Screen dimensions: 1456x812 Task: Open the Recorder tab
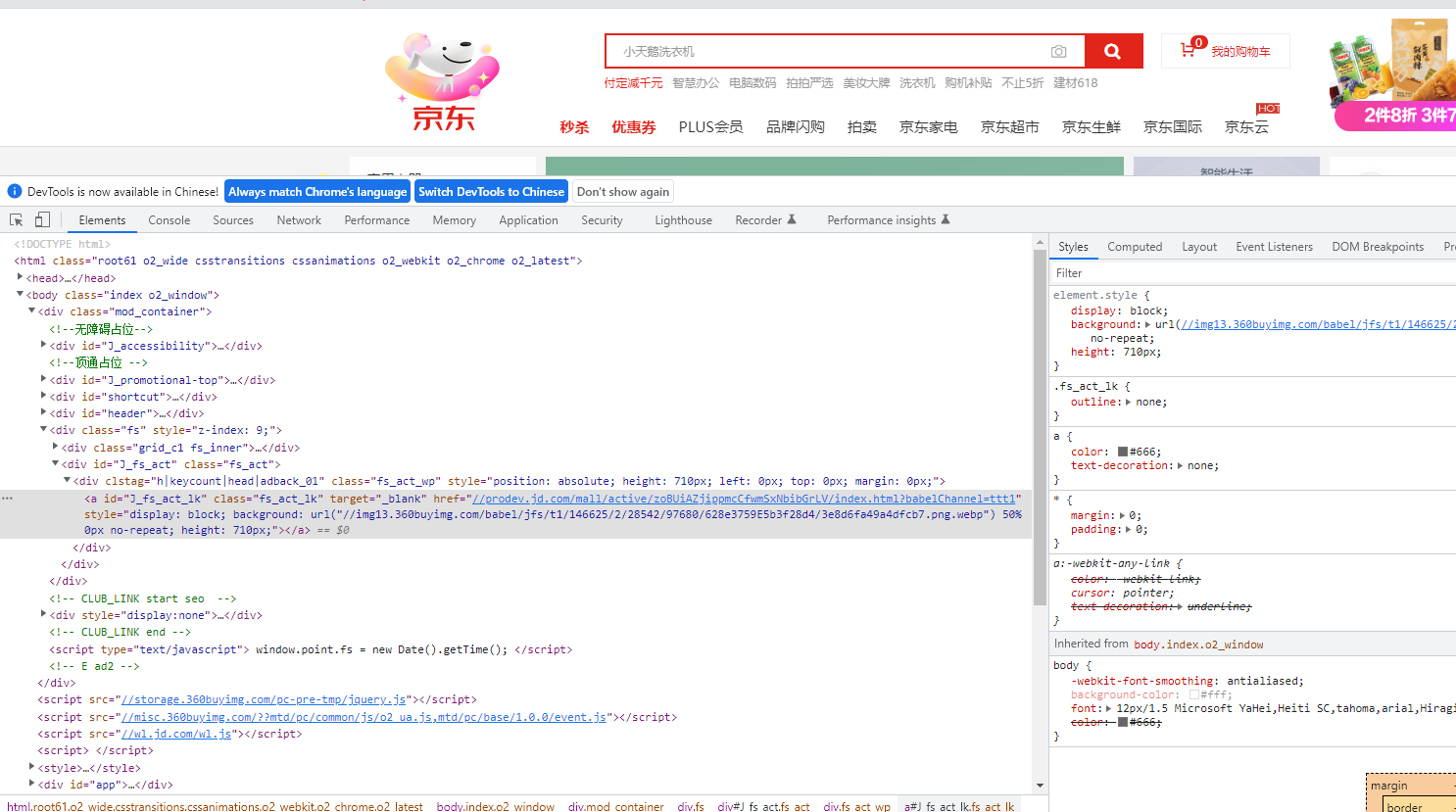click(765, 220)
